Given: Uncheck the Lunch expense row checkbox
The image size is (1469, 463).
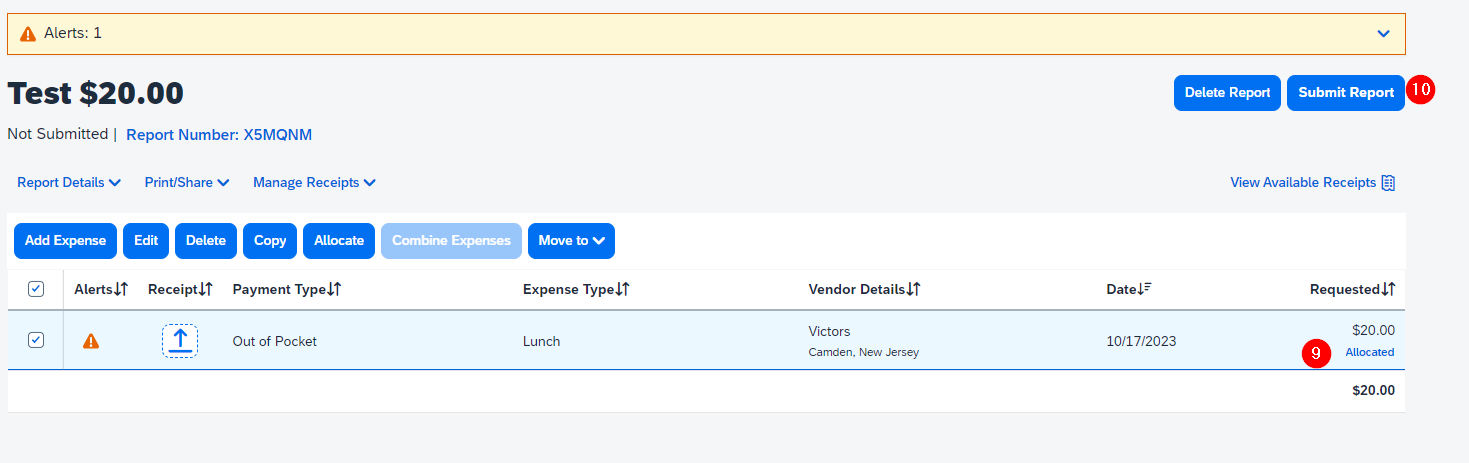Looking at the screenshot, I should pyautogui.click(x=36, y=340).
